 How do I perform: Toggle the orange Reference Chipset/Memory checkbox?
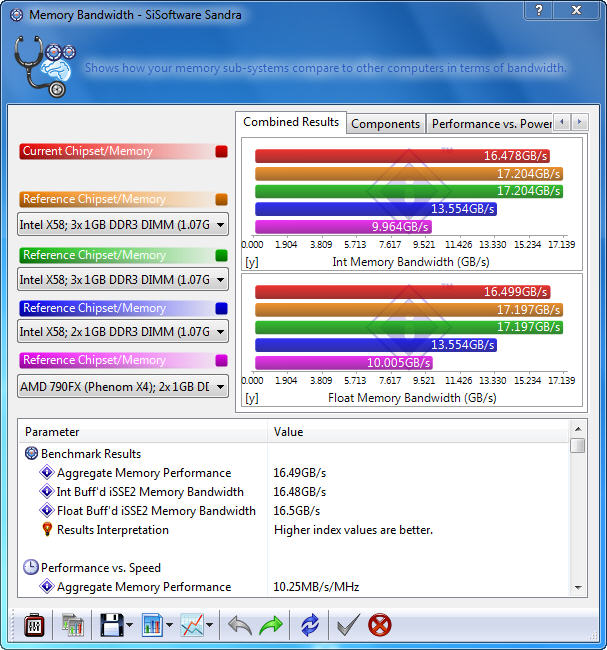click(221, 199)
